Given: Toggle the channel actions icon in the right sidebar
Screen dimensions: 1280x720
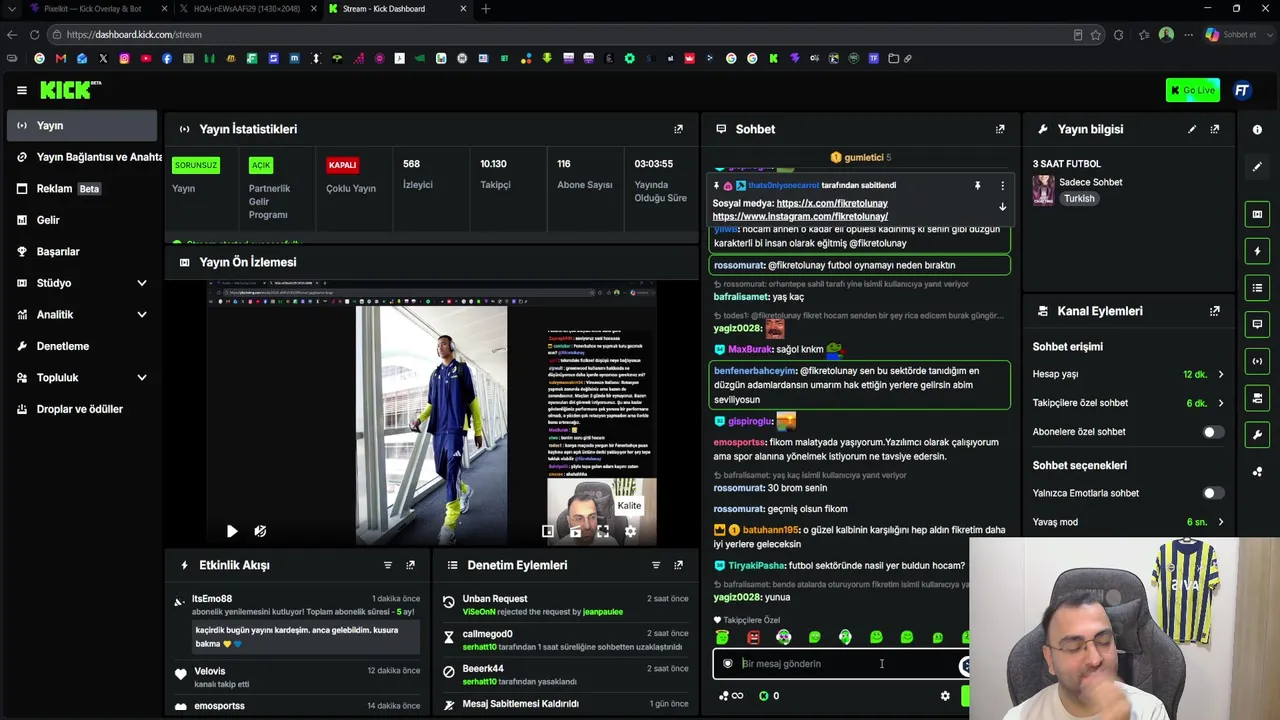Looking at the screenshot, I should click(x=1257, y=398).
